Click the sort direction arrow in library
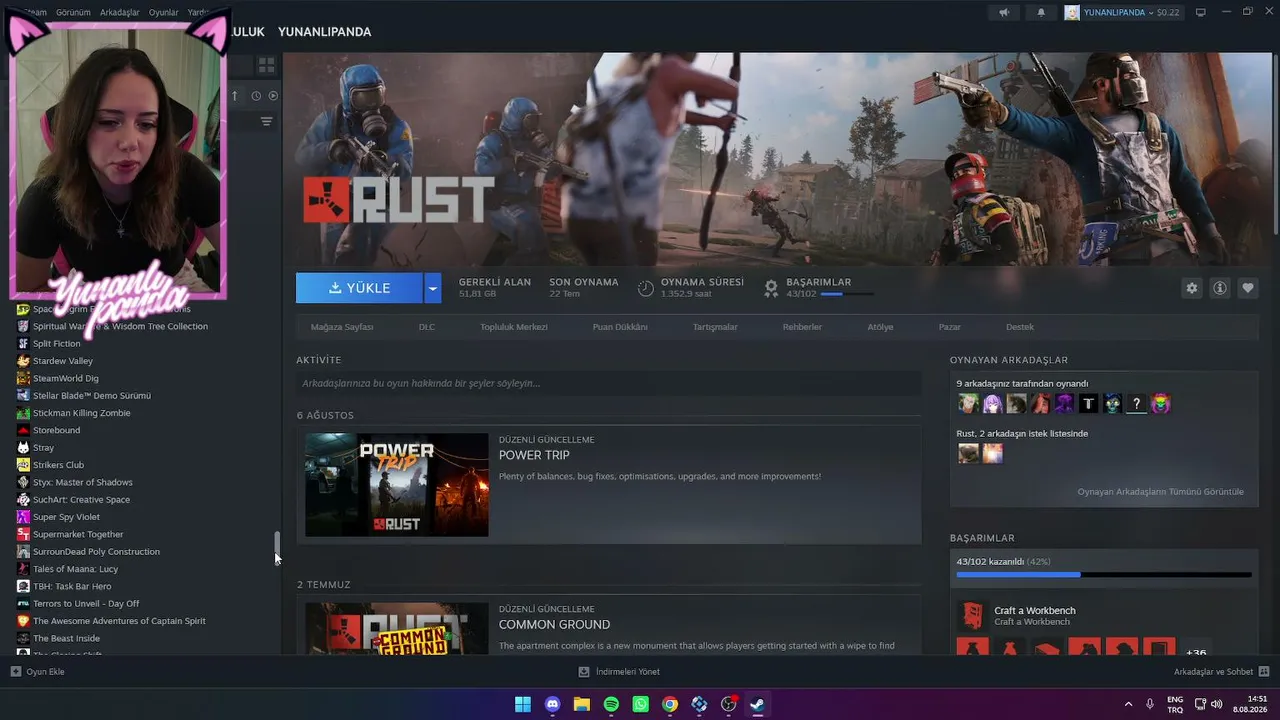 (235, 96)
